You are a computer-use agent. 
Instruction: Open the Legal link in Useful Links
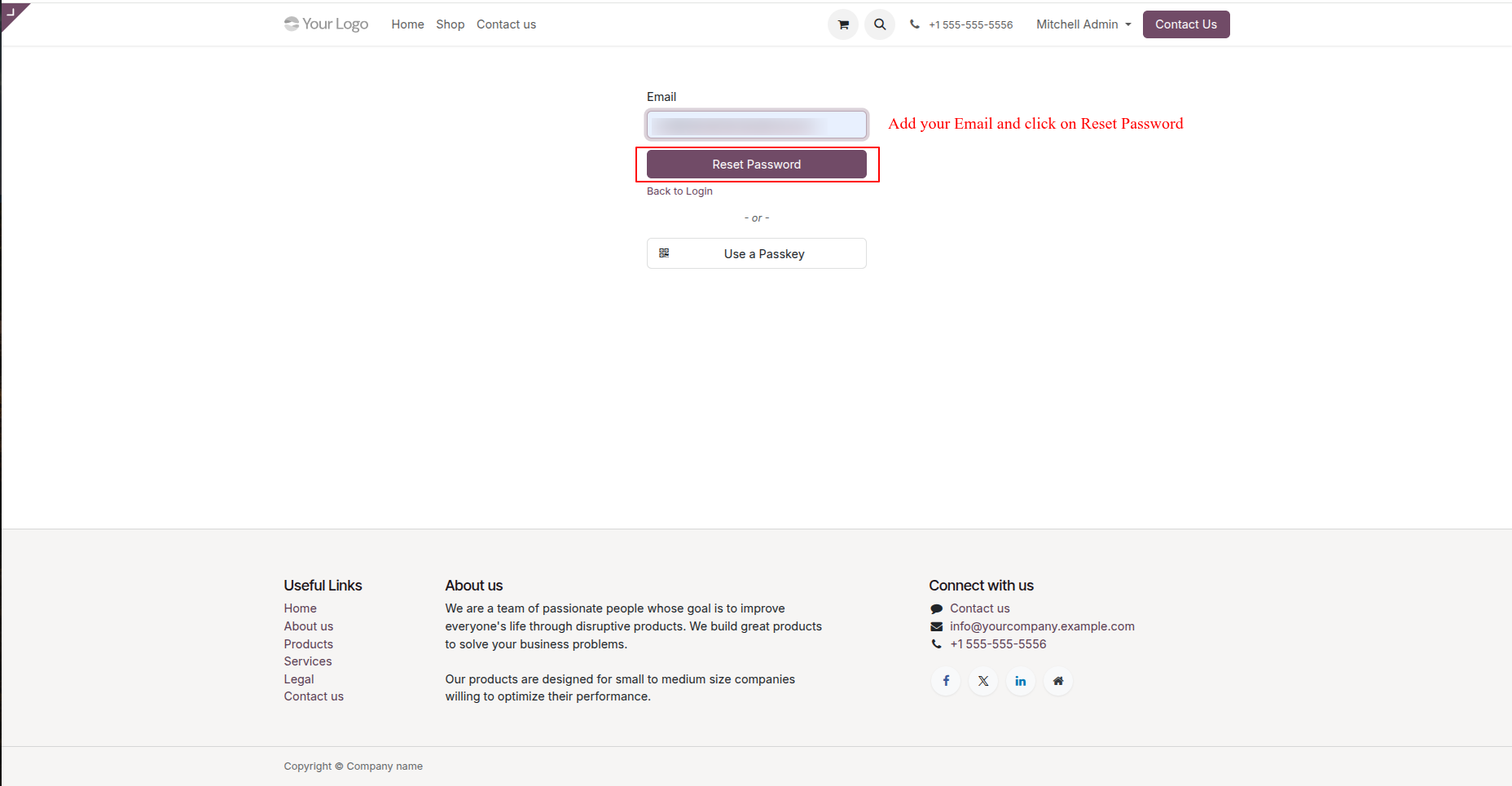point(299,679)
